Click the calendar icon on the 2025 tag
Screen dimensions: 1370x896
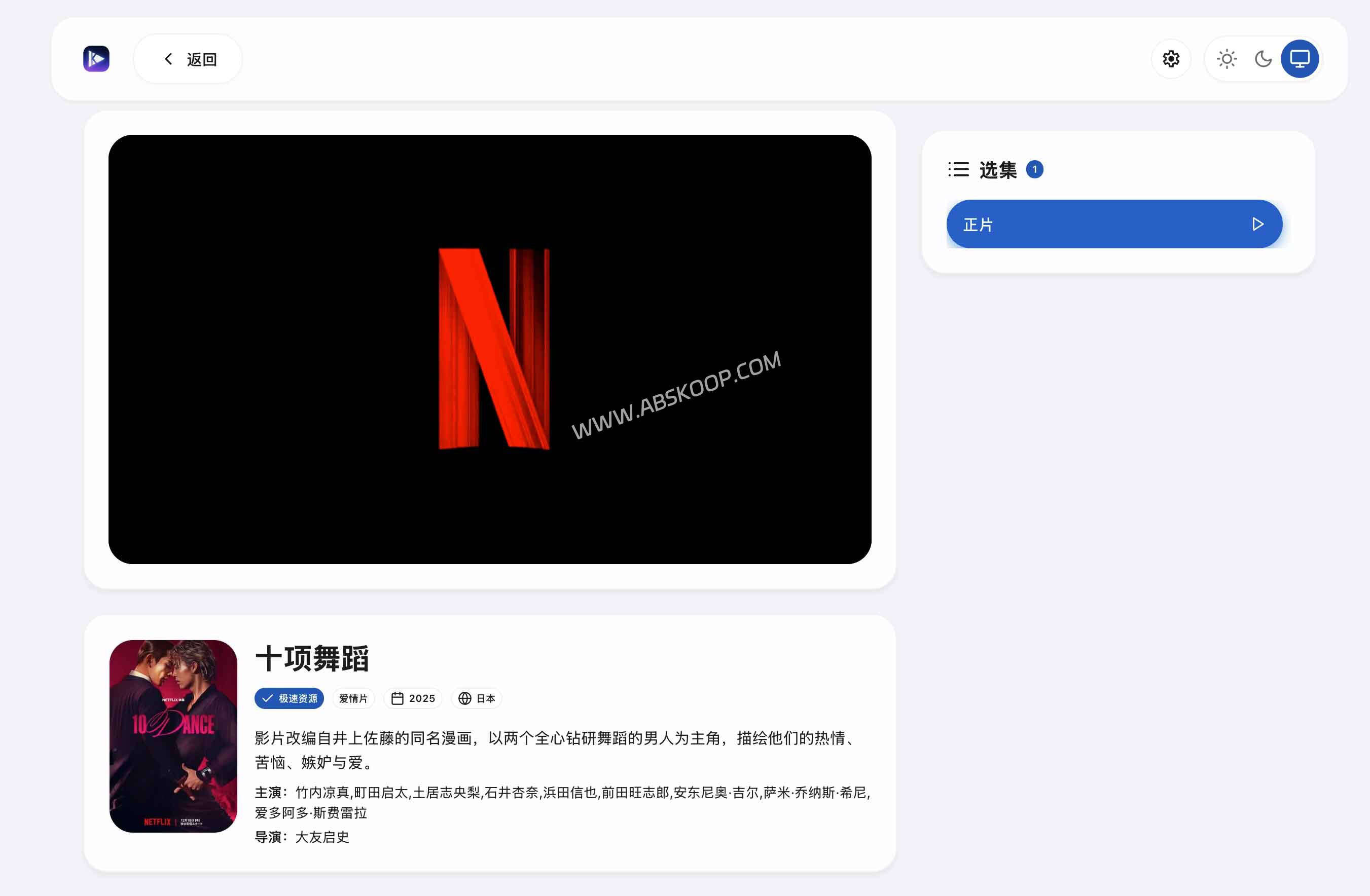pos(397,698)
